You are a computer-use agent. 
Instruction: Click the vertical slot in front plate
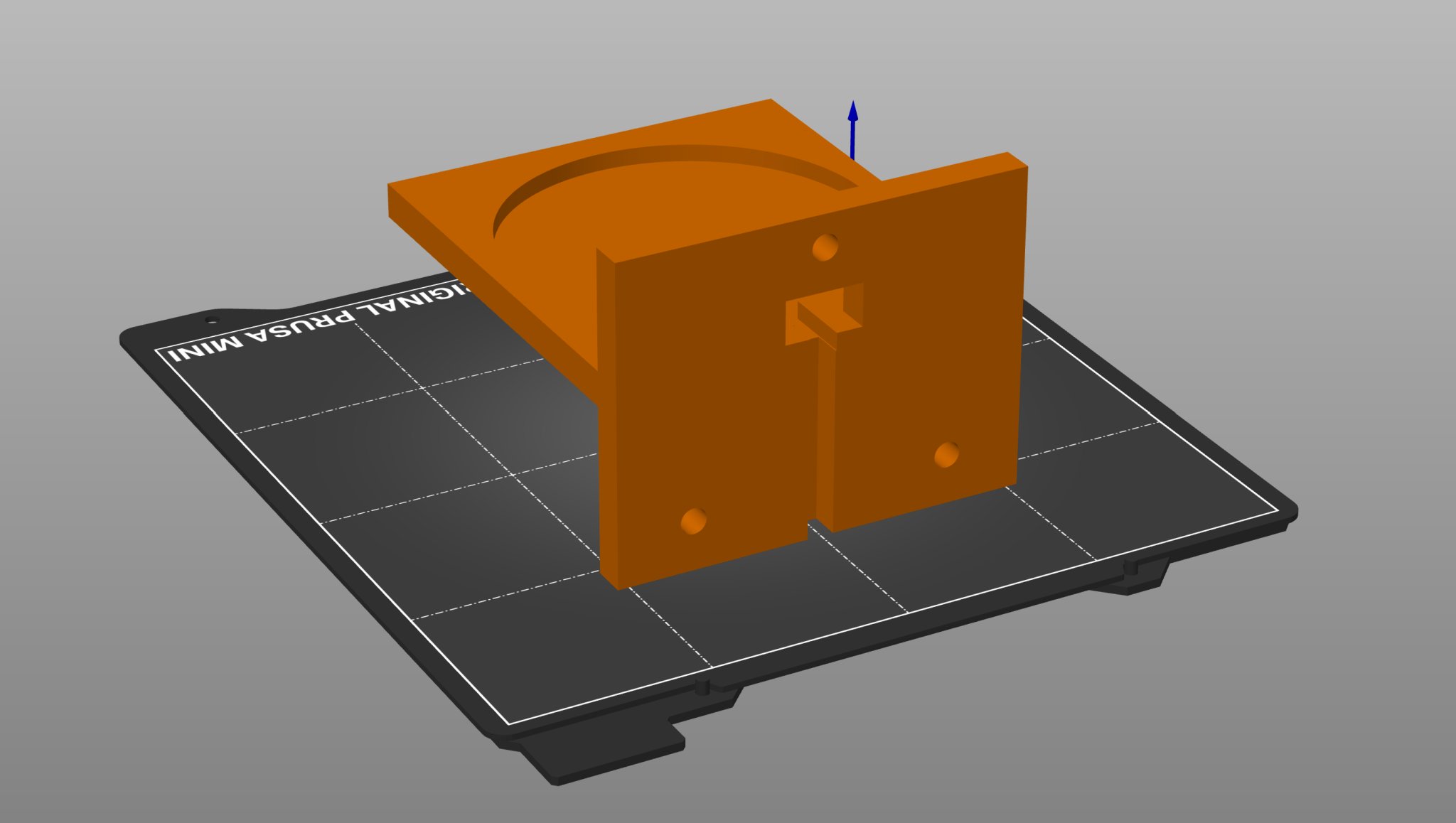(x=825, y=434)
